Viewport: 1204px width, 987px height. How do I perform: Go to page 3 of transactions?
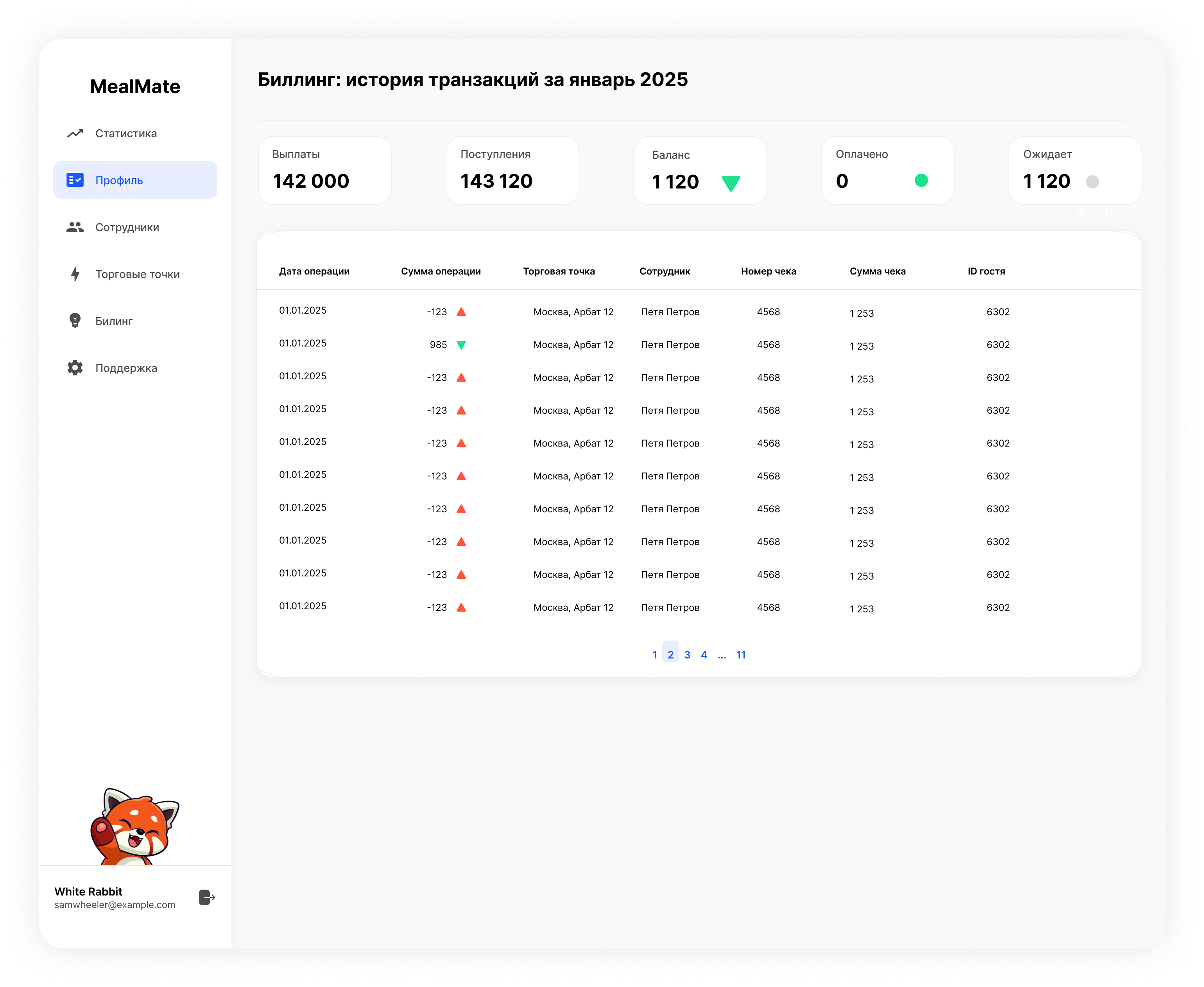pyautogui.click(x=687, y=655)
